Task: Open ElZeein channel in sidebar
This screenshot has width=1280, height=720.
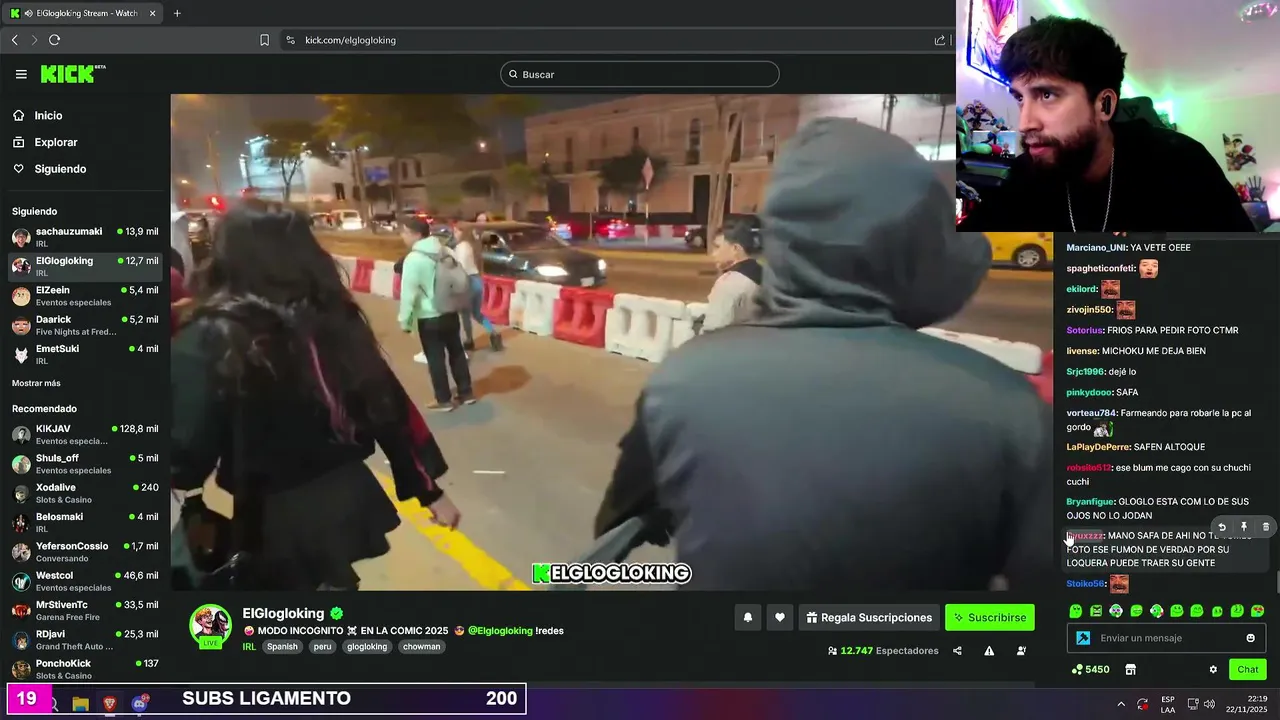Action: pyautogui.click(x=85, y=296)
